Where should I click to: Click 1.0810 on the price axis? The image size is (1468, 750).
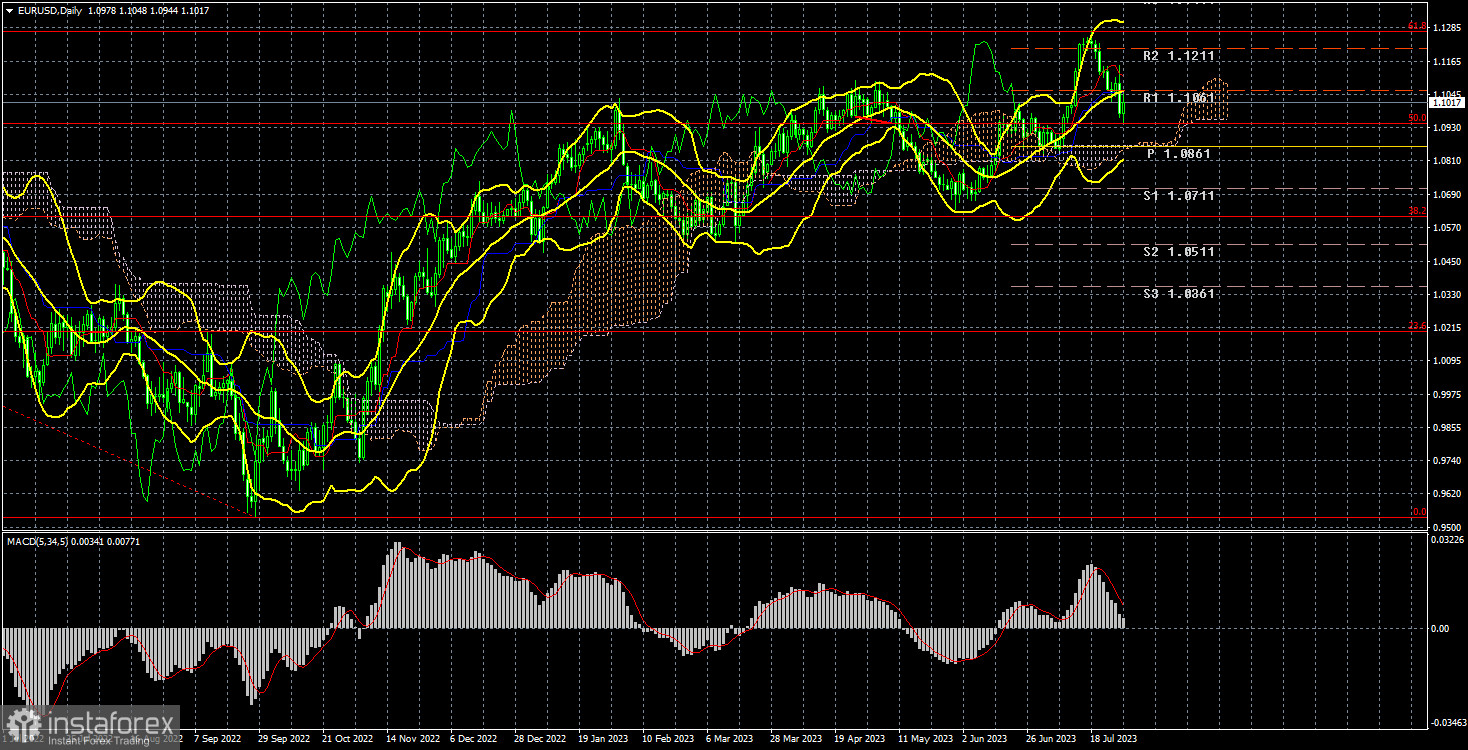point(1446,161)
